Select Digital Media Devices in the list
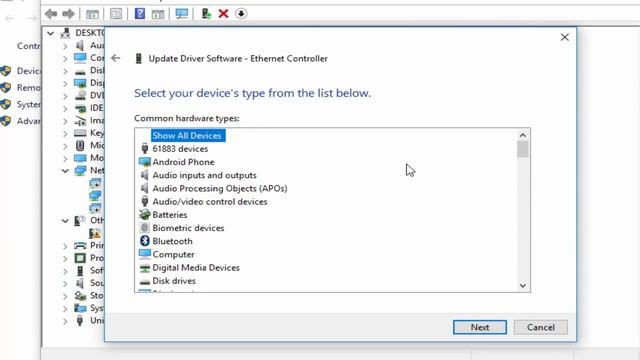The height and width of the screenshot is (360, 640). [196, 268]
